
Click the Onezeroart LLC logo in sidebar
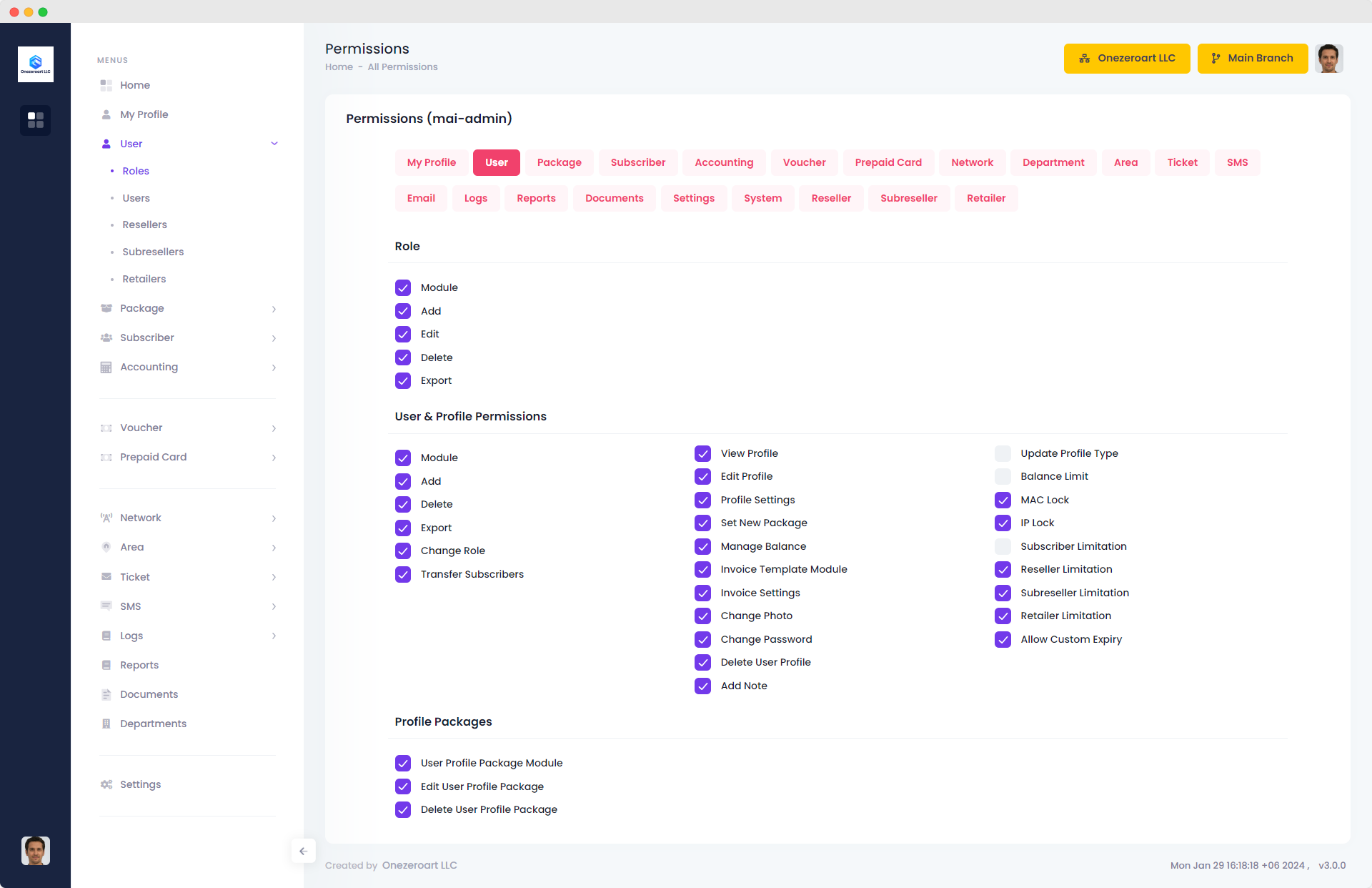(36, 64)
